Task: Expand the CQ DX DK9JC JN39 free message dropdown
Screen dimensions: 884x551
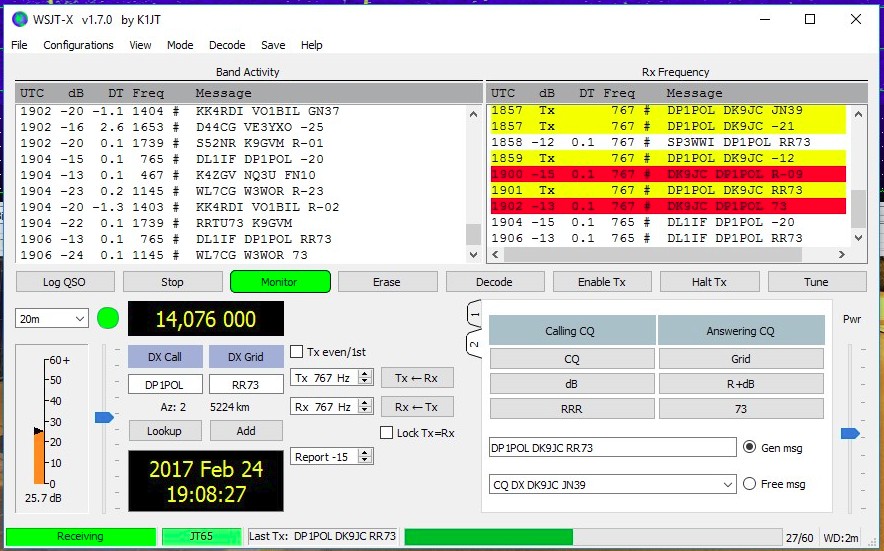Action: tap(727, 484)
